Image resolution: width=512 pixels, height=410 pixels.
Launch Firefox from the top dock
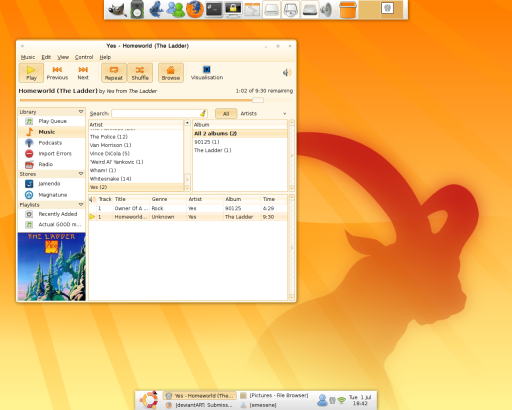point(195,9)
